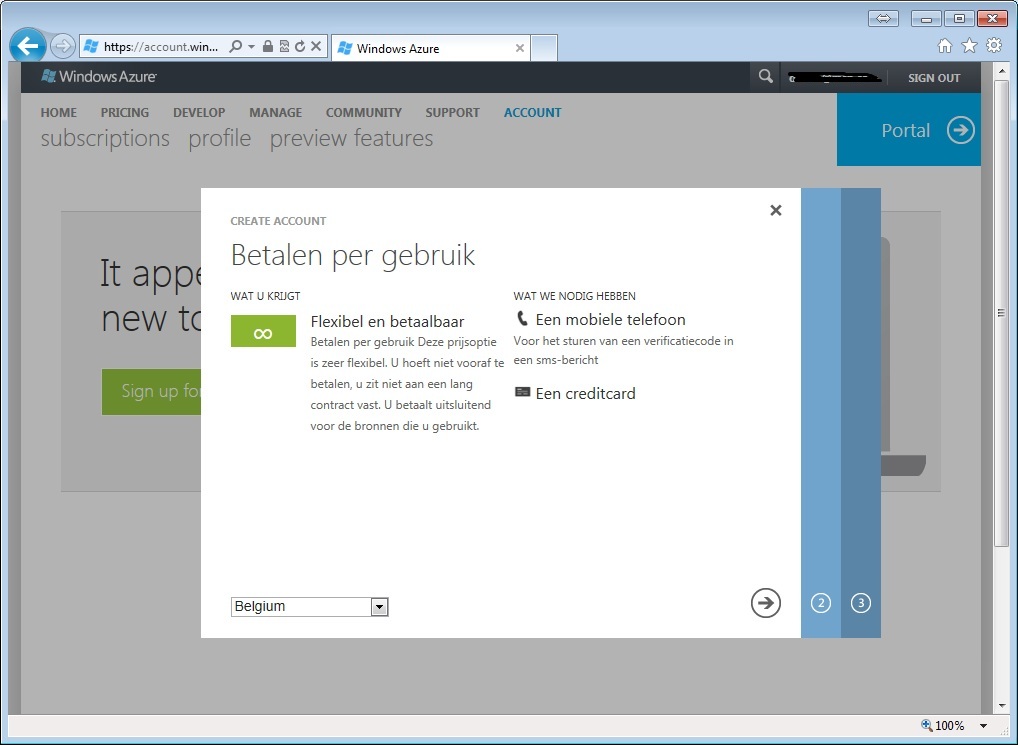Click the Portal button
The height and width of the screenshot is (745, 1018).
coord(908,130)
